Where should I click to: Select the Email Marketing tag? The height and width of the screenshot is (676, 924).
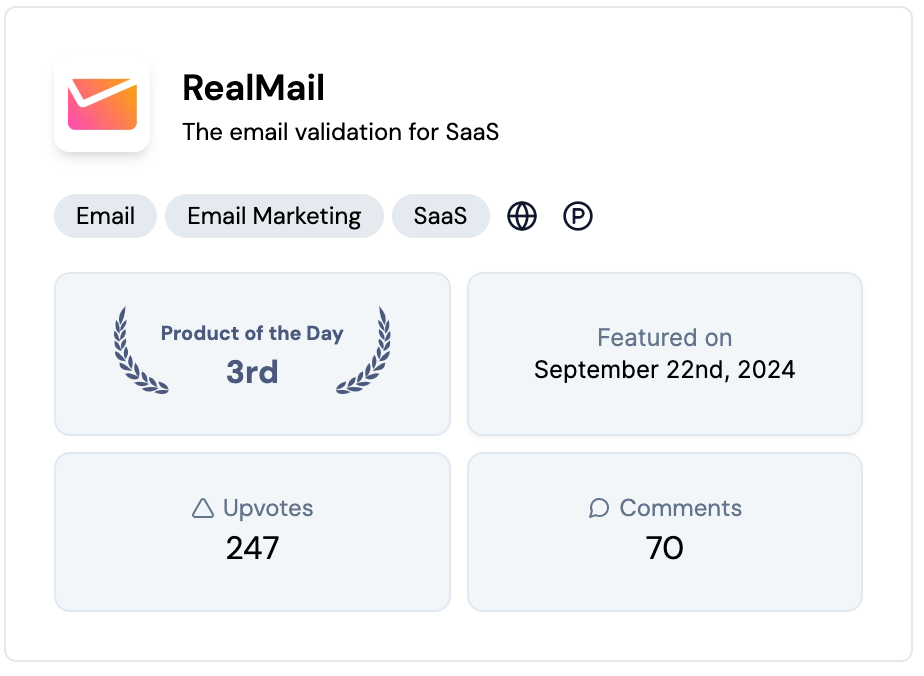(274, 216)
